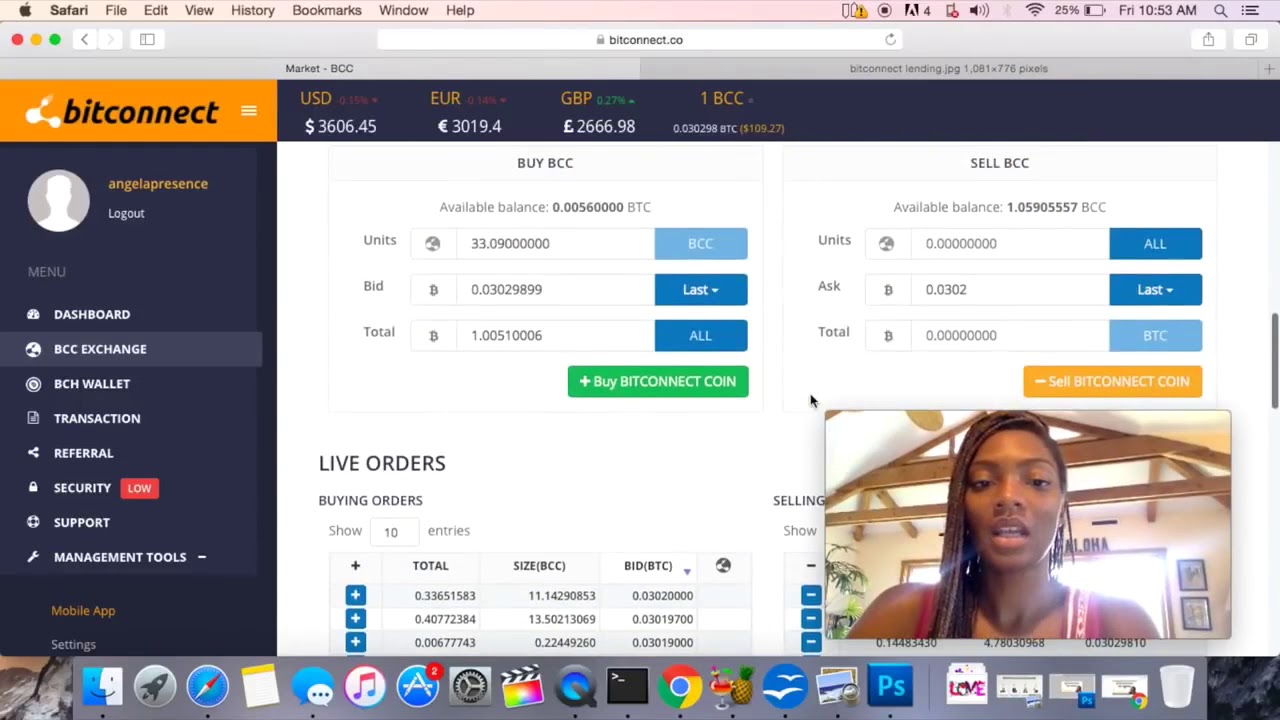Open the buy Bid Last dropdown
The height and width of the screenshot is (720, 1280).
click(x=701, y=289)
